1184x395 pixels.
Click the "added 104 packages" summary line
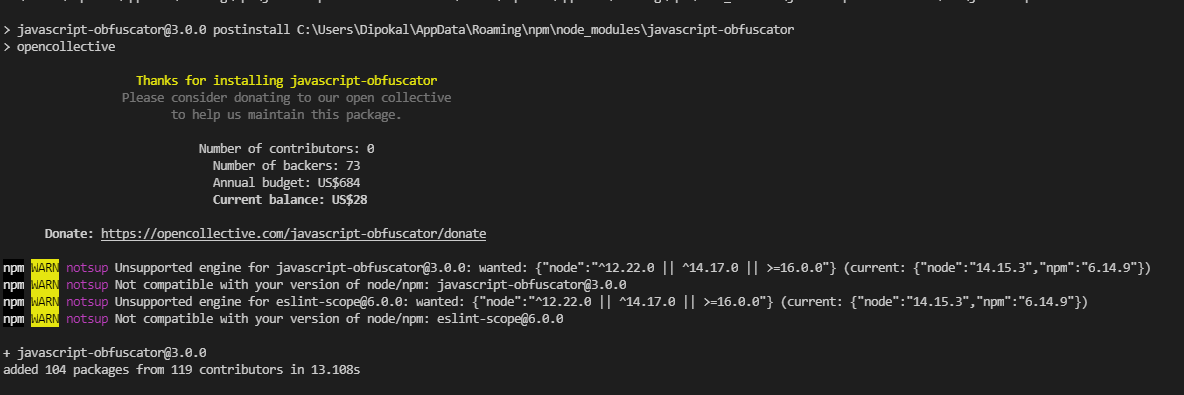point(187,370)
